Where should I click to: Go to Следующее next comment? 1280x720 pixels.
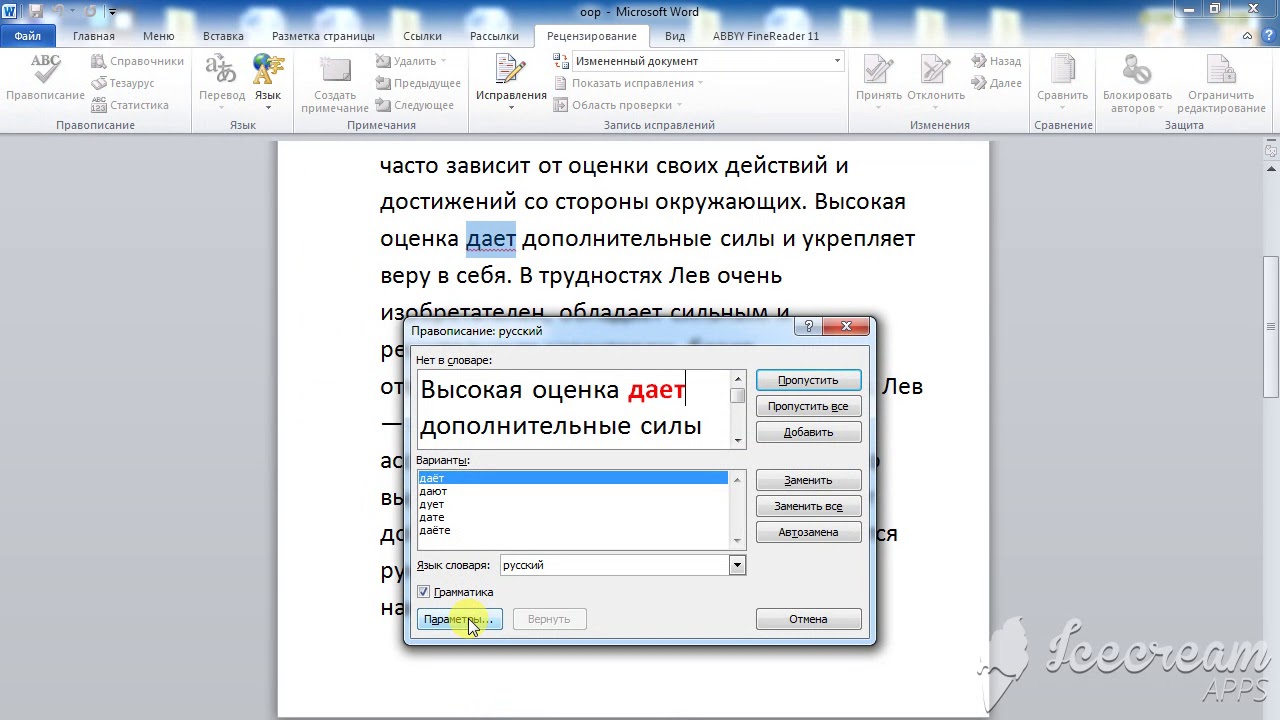pyautogui.click(x=414, y=105)
